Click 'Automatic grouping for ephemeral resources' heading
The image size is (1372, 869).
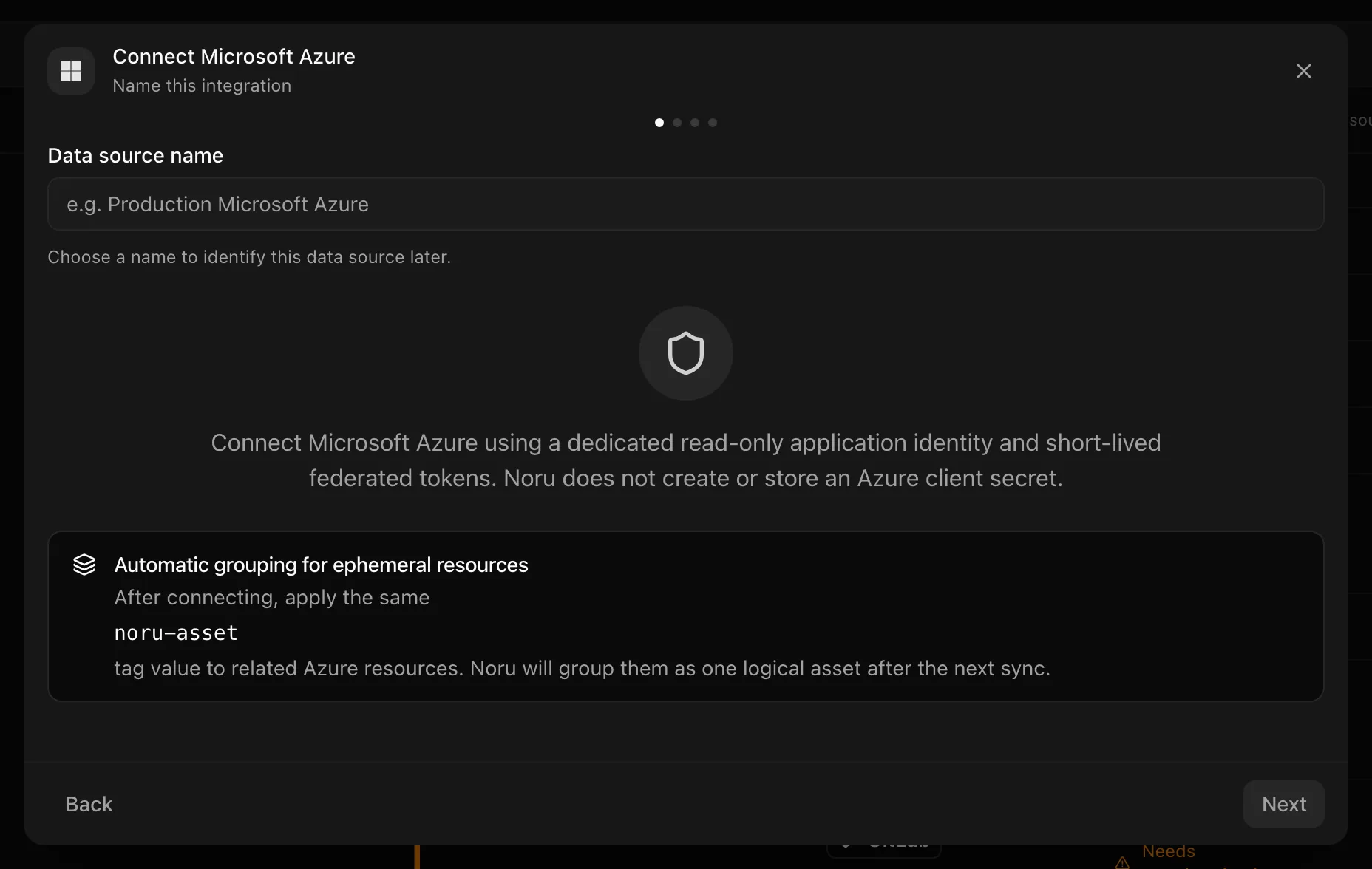point(321,565)
